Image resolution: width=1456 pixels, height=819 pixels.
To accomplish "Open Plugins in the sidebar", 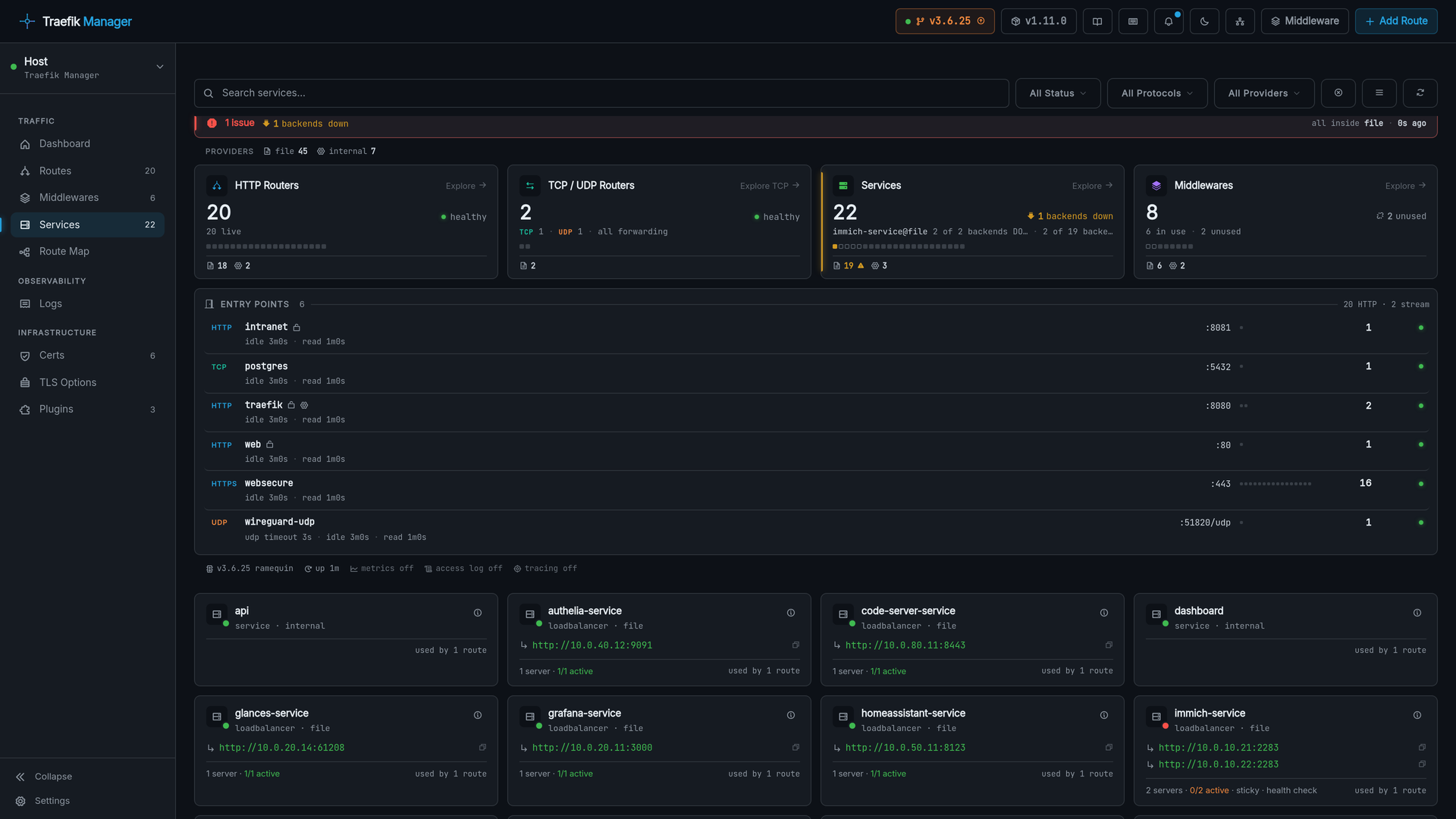I will tap(87, 409).
